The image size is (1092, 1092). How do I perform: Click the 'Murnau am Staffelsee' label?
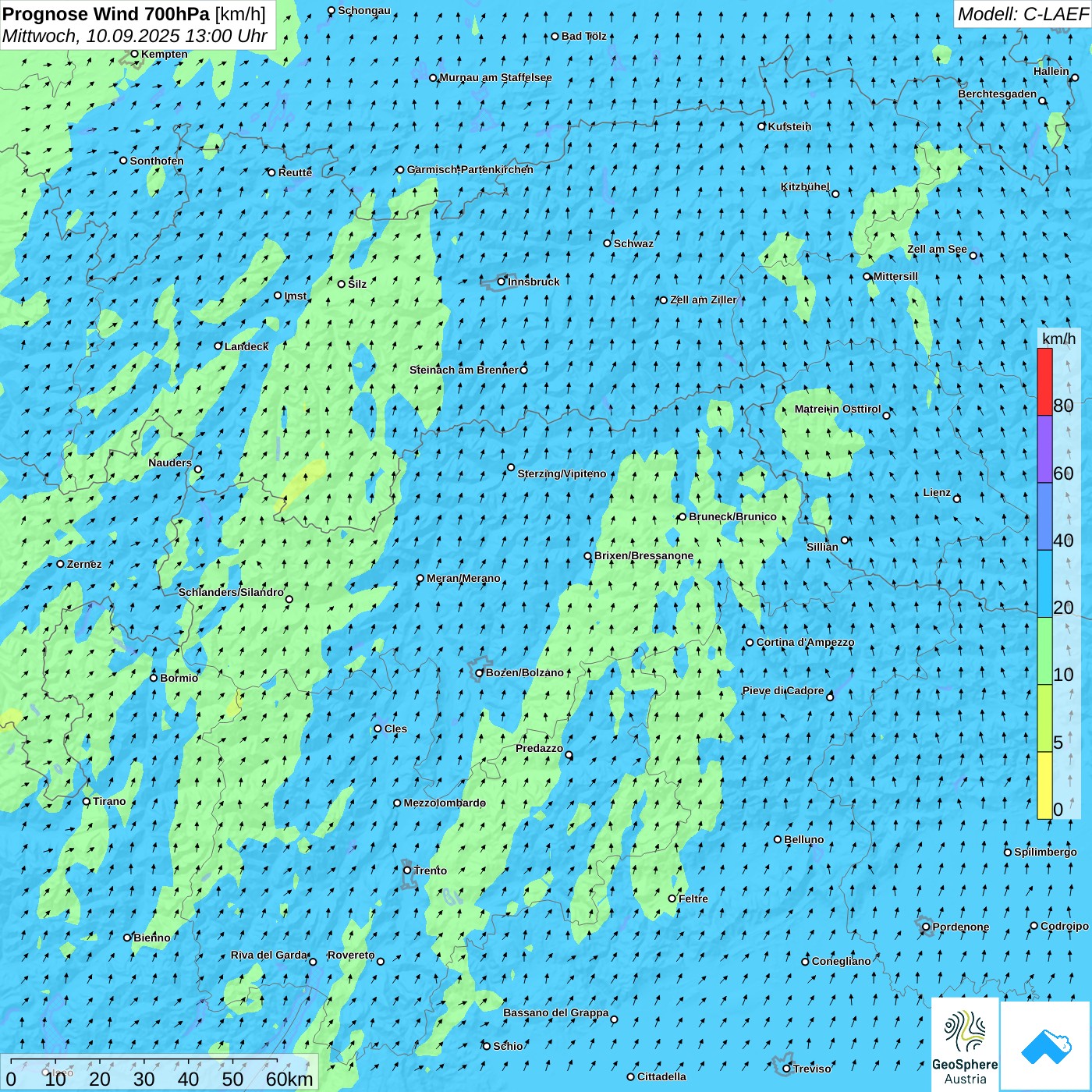coord(496,77)
